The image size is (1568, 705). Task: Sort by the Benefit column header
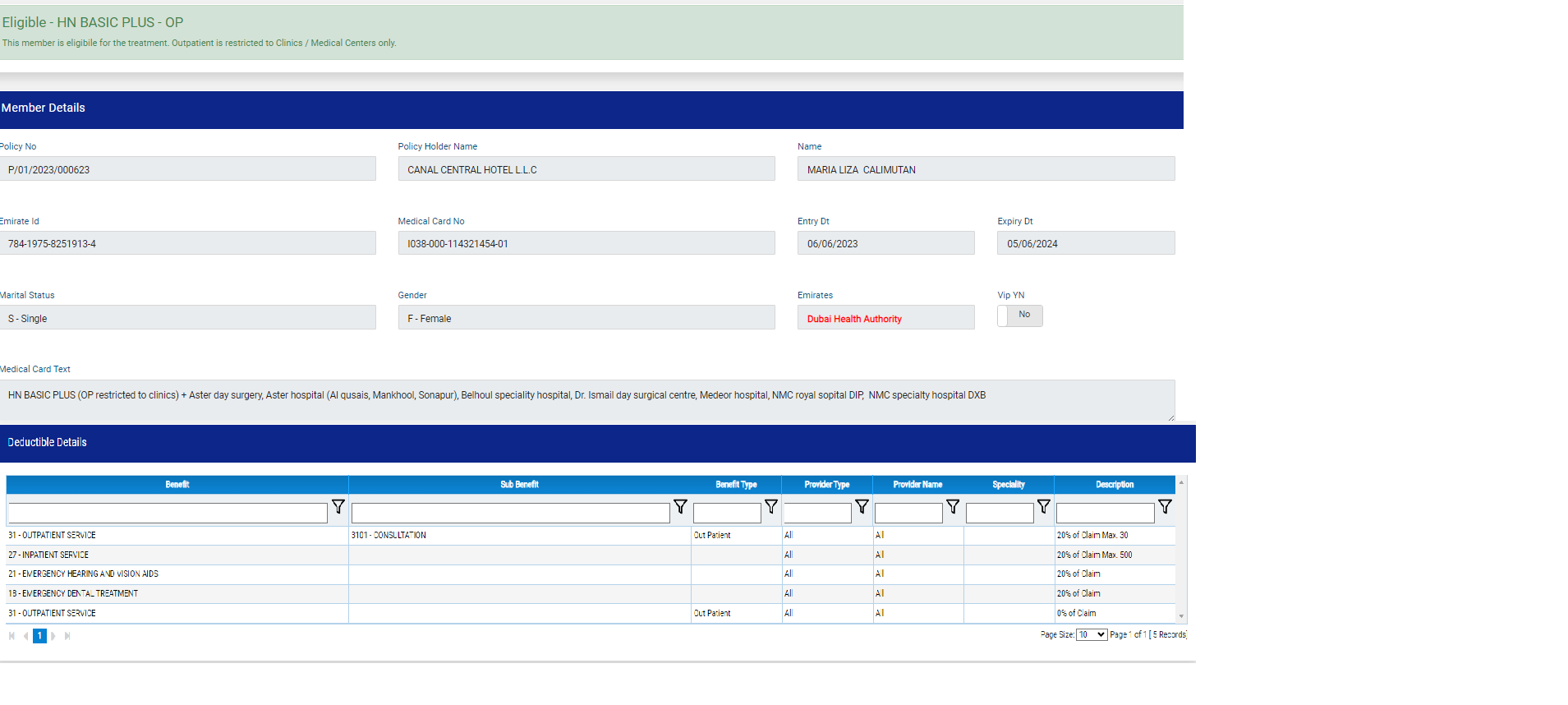(177, 485)
